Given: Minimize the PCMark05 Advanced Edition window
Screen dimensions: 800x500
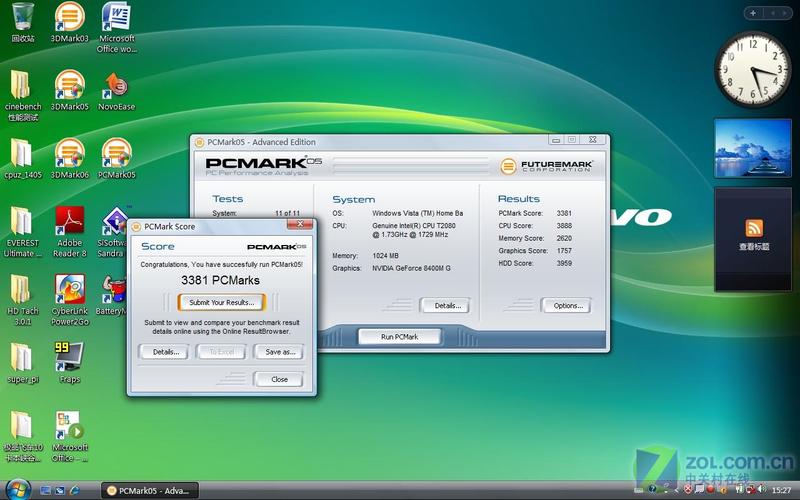Looking at the screenshot, I should tap(556, 140).
